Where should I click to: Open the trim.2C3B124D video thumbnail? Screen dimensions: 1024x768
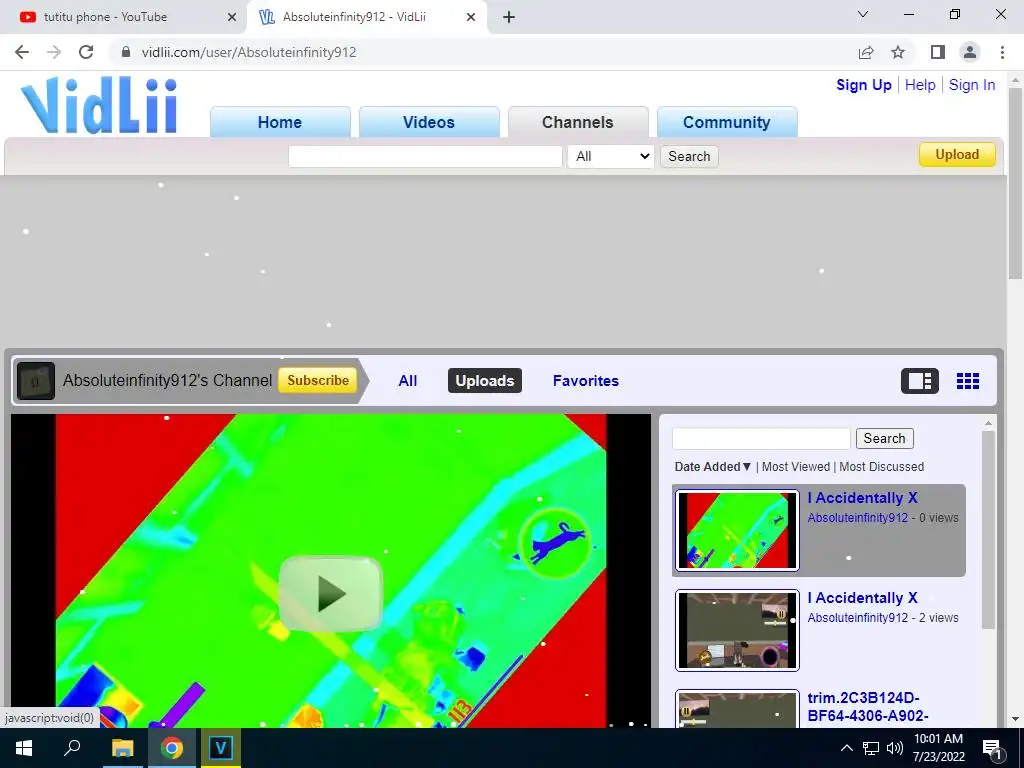(x=737, y=709)
